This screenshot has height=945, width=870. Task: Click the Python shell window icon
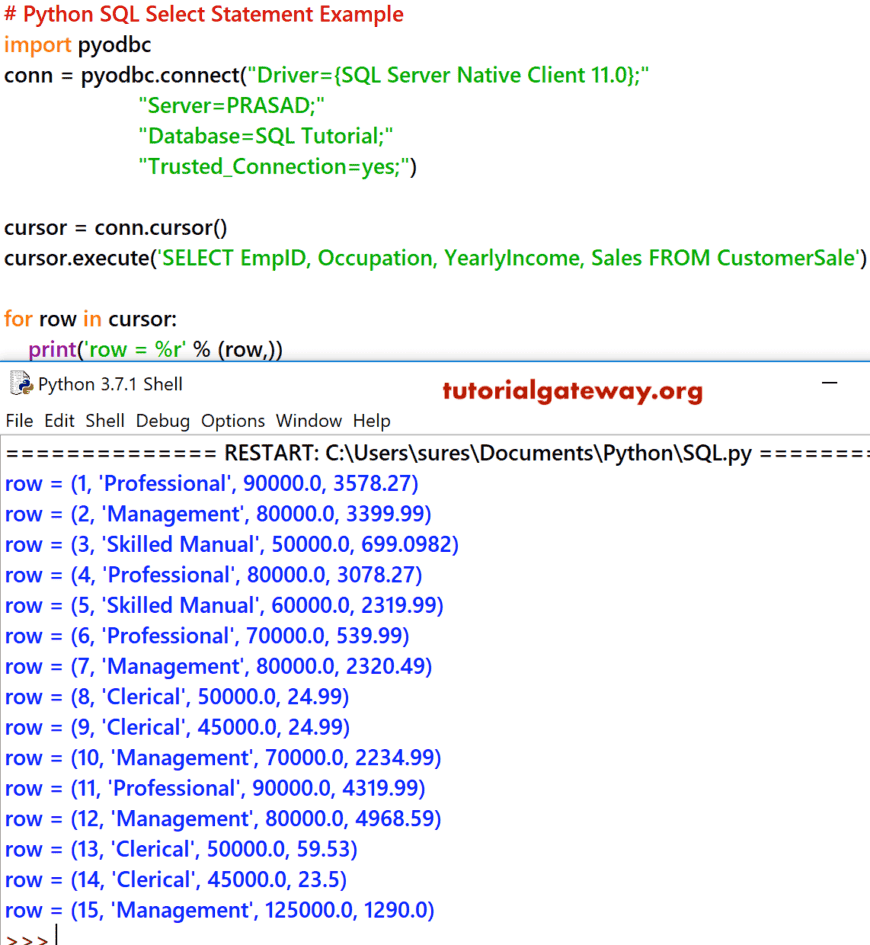point(20,383)
